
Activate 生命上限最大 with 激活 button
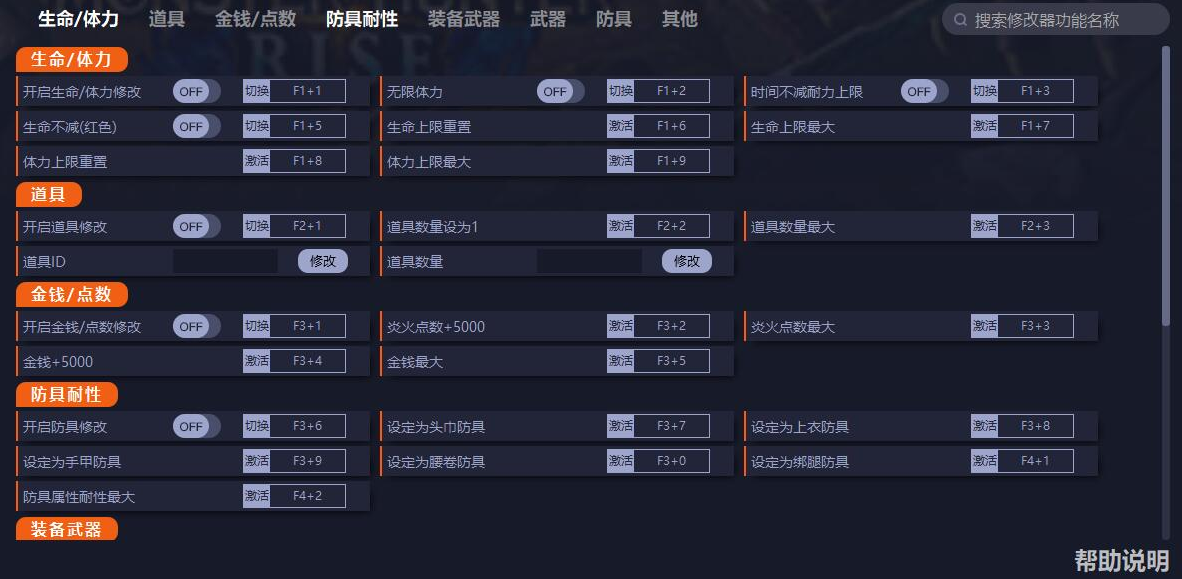984,127
